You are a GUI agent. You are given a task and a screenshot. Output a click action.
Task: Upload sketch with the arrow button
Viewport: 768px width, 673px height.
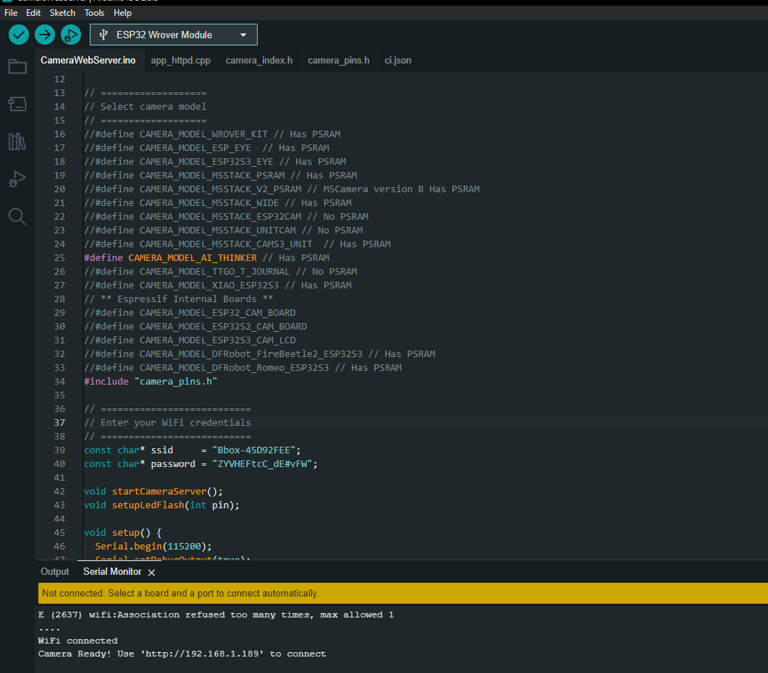point(45,35)
